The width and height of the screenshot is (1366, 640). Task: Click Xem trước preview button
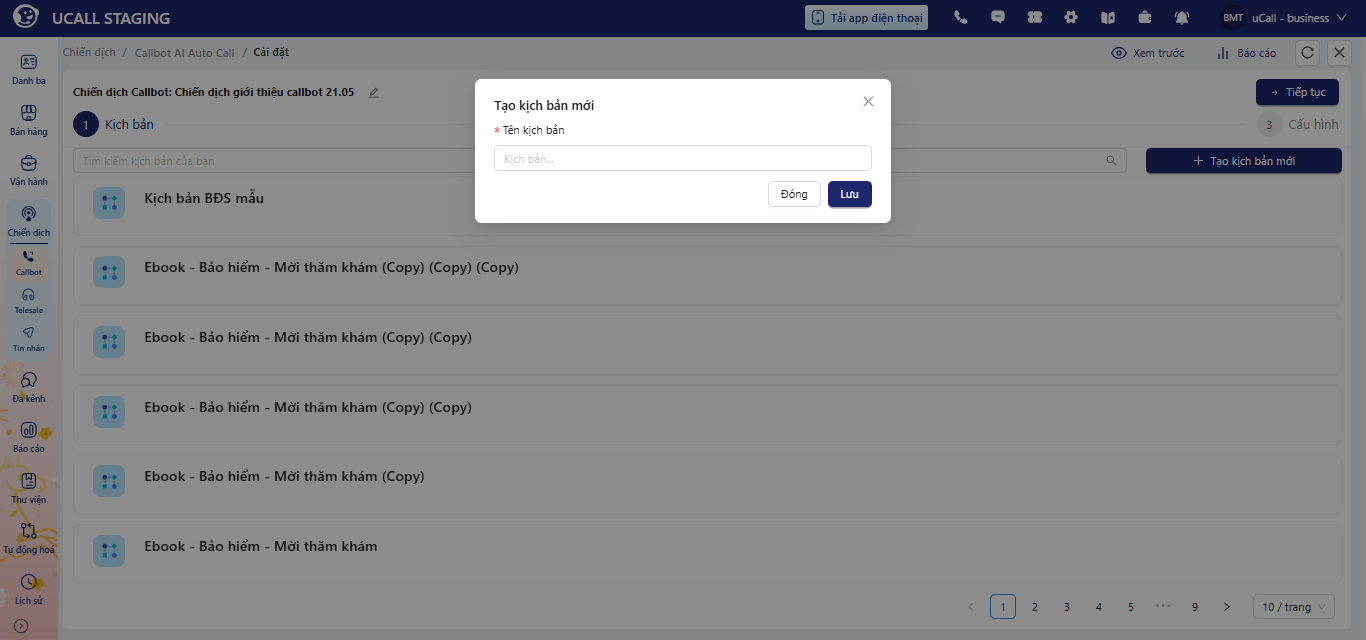(1148, 53)
